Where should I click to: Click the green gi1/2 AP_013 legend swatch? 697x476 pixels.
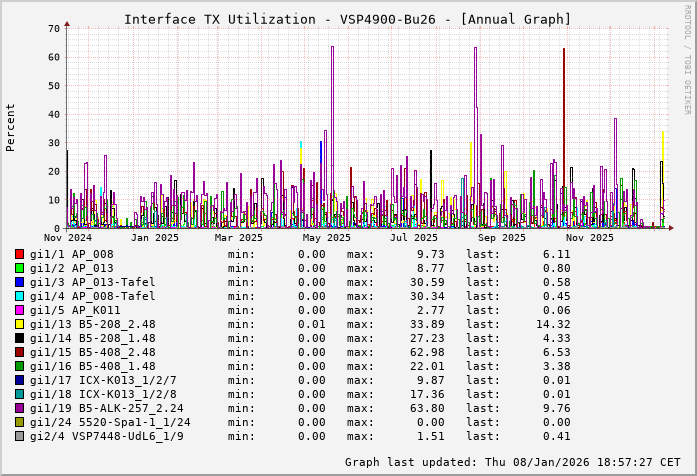19,268
